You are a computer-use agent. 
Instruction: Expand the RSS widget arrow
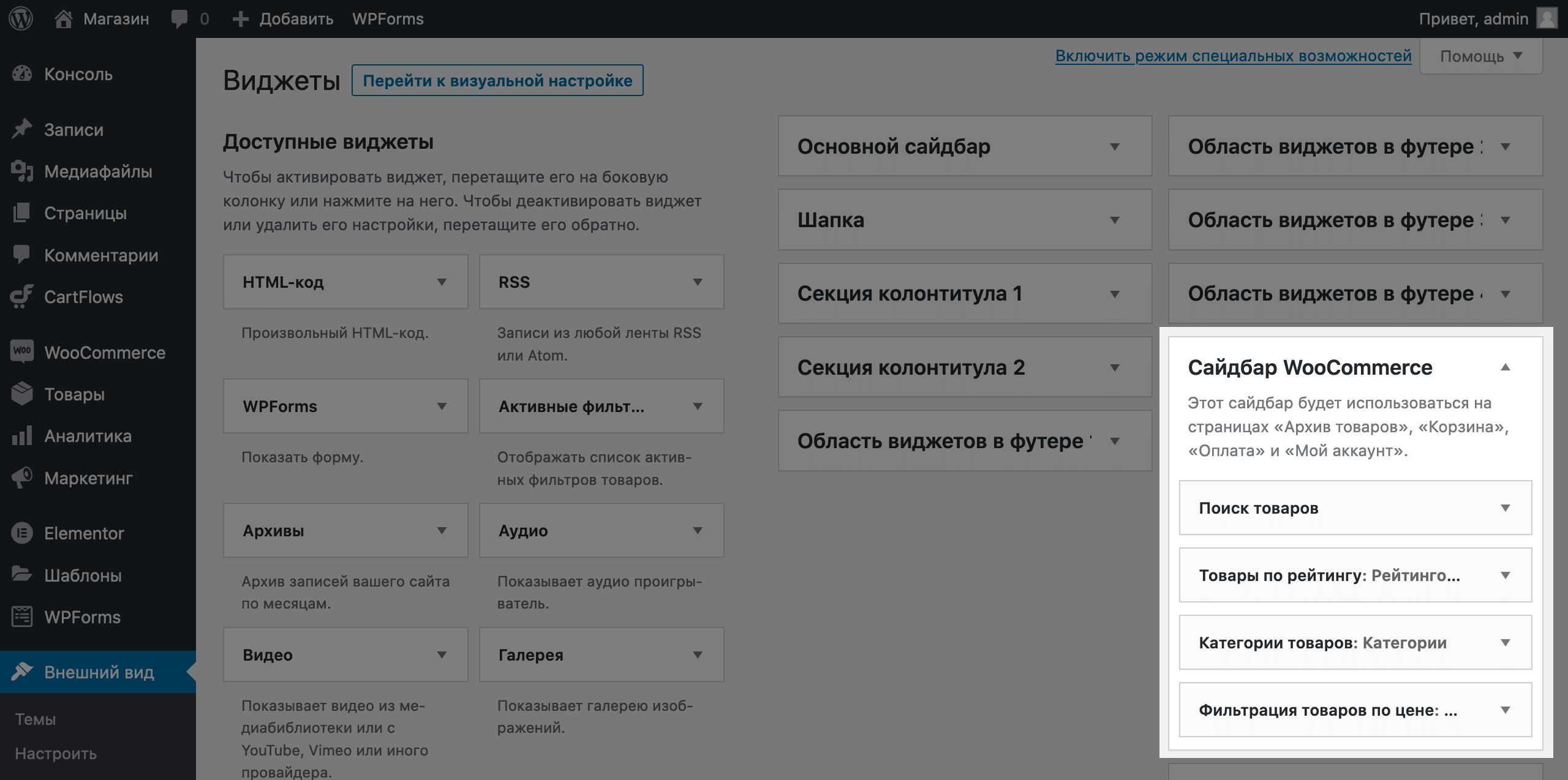[697, 282]
